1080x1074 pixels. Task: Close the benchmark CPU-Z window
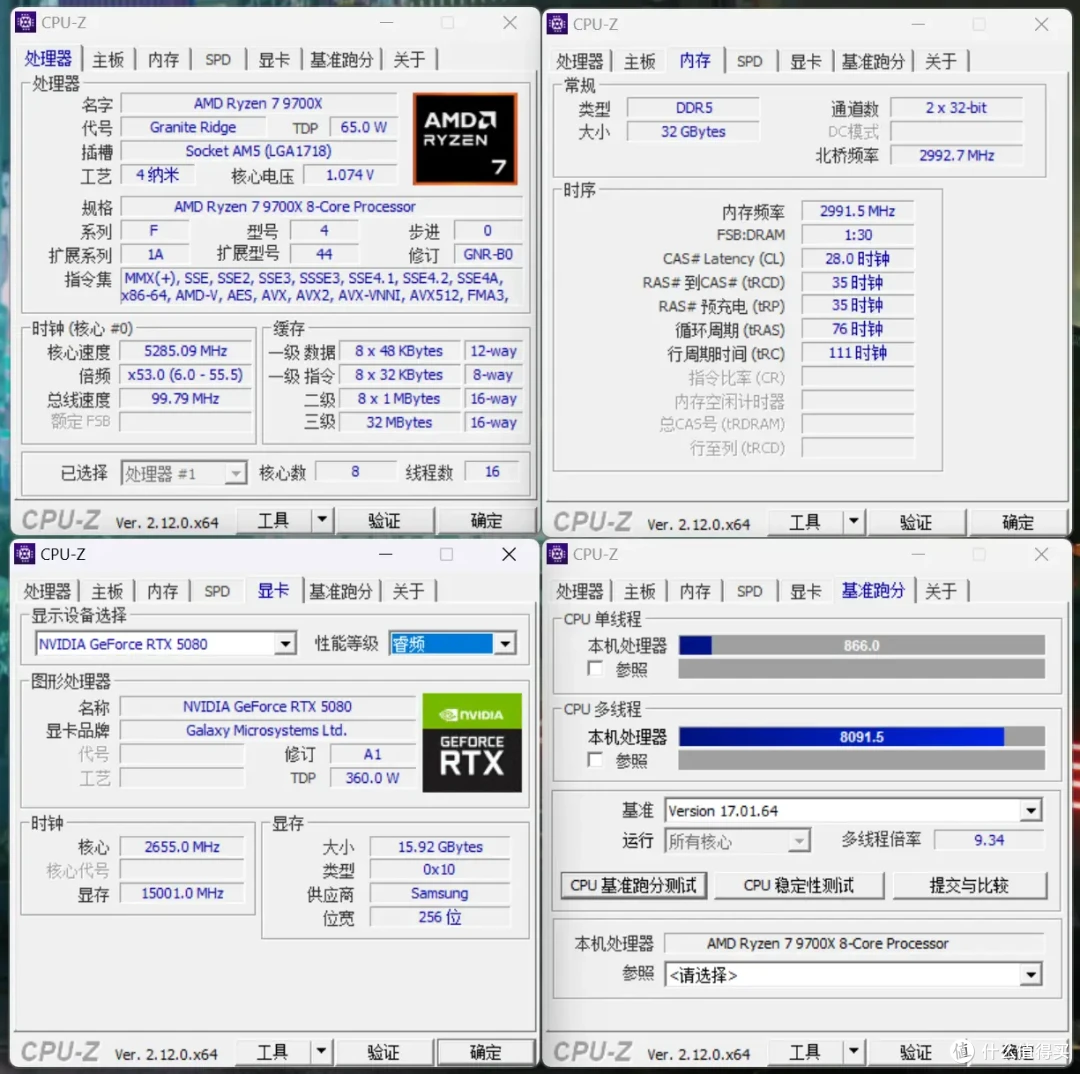[1041, 554]
